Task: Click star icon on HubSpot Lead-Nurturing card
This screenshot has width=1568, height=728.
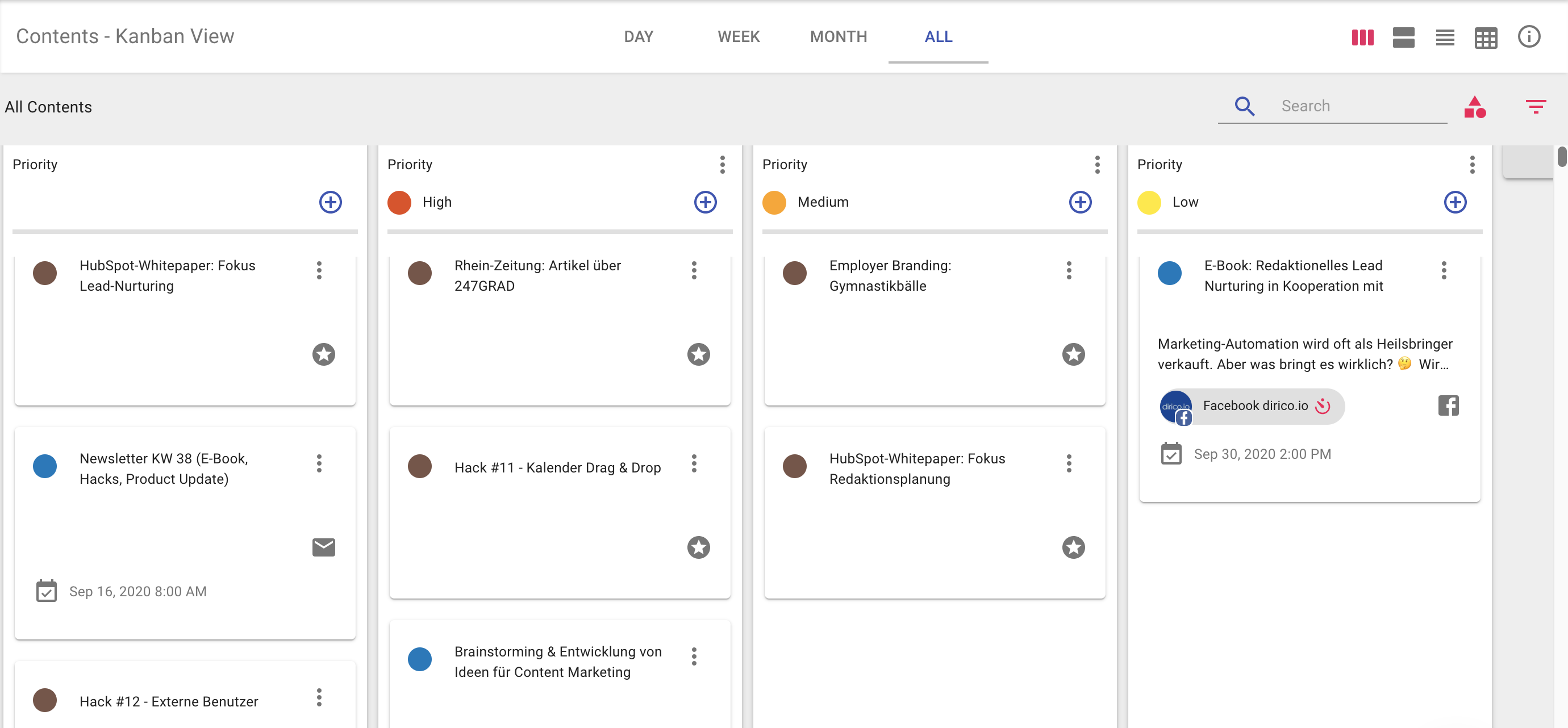Action: pyautogui.click(x=323, y=354)
